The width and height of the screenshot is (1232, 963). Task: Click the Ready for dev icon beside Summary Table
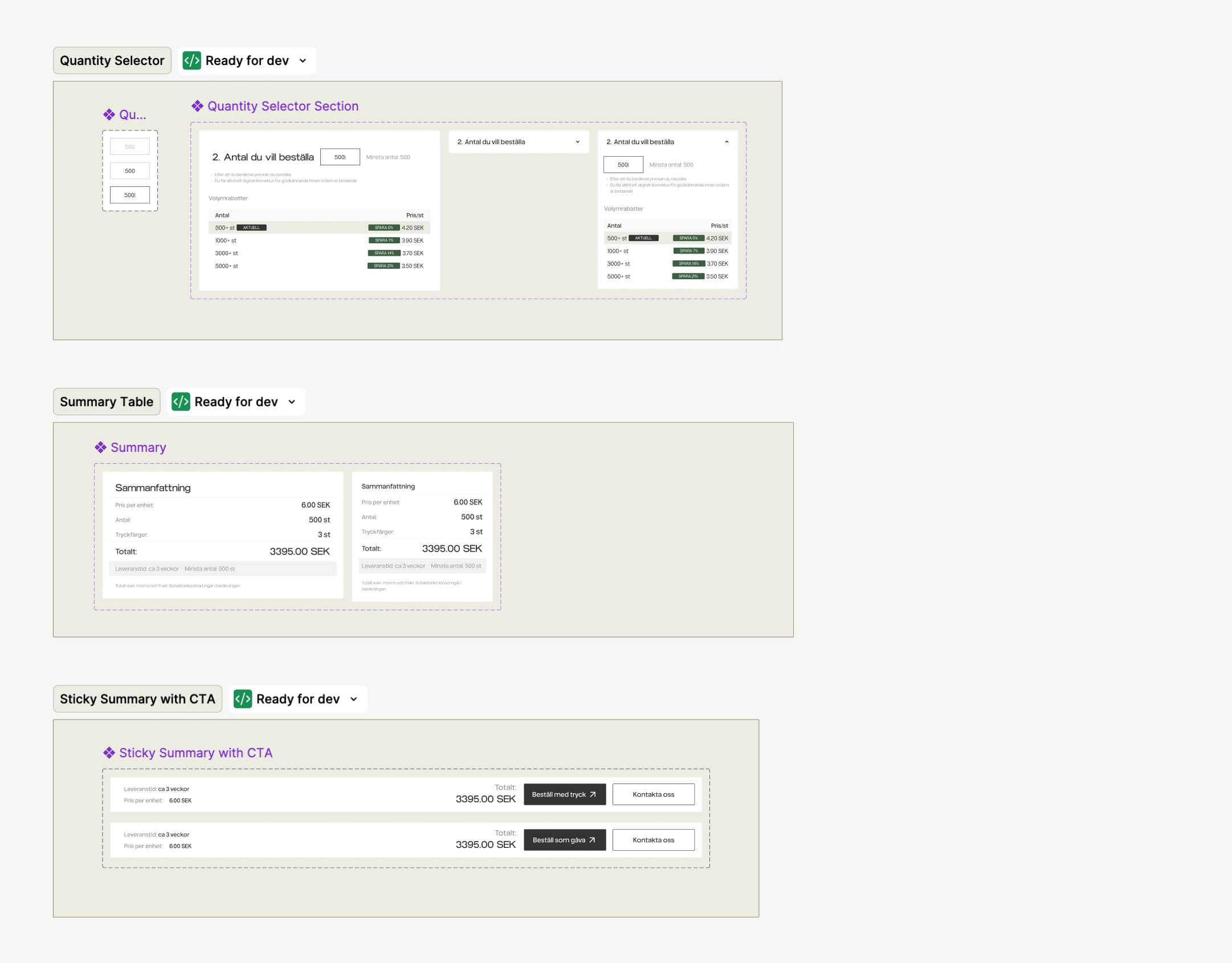click(181, 402)
